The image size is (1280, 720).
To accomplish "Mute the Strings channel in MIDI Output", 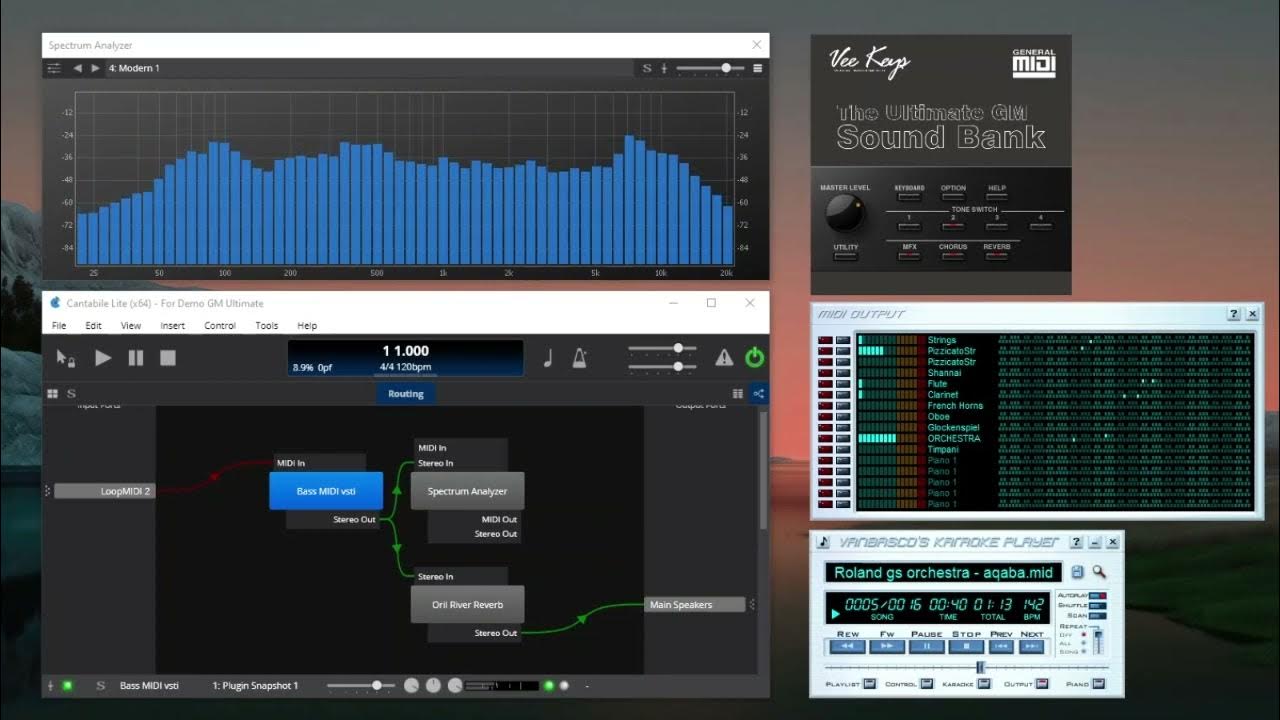I will coord(825,340).
